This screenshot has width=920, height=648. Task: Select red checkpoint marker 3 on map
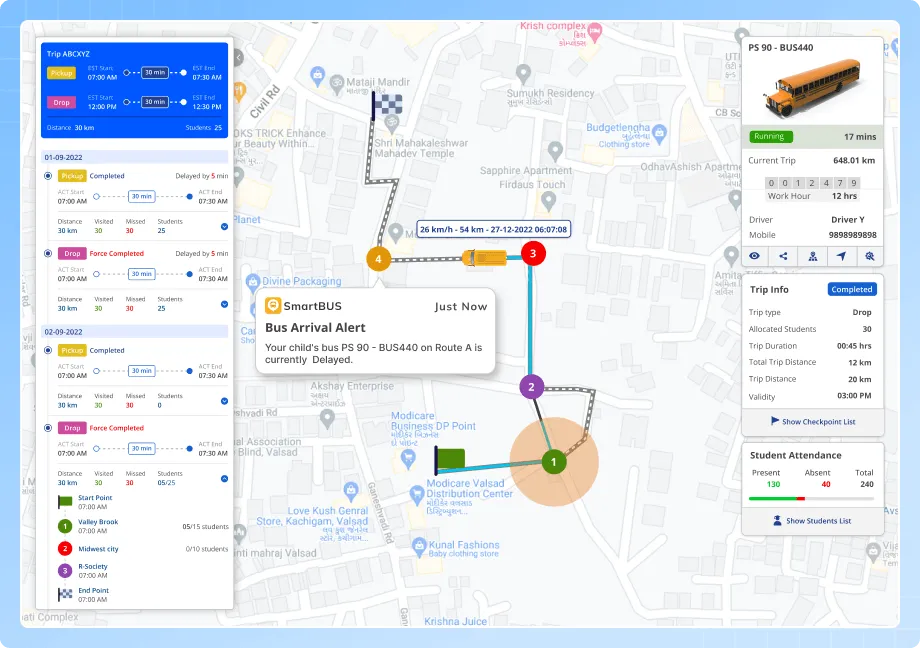[533, 254]
